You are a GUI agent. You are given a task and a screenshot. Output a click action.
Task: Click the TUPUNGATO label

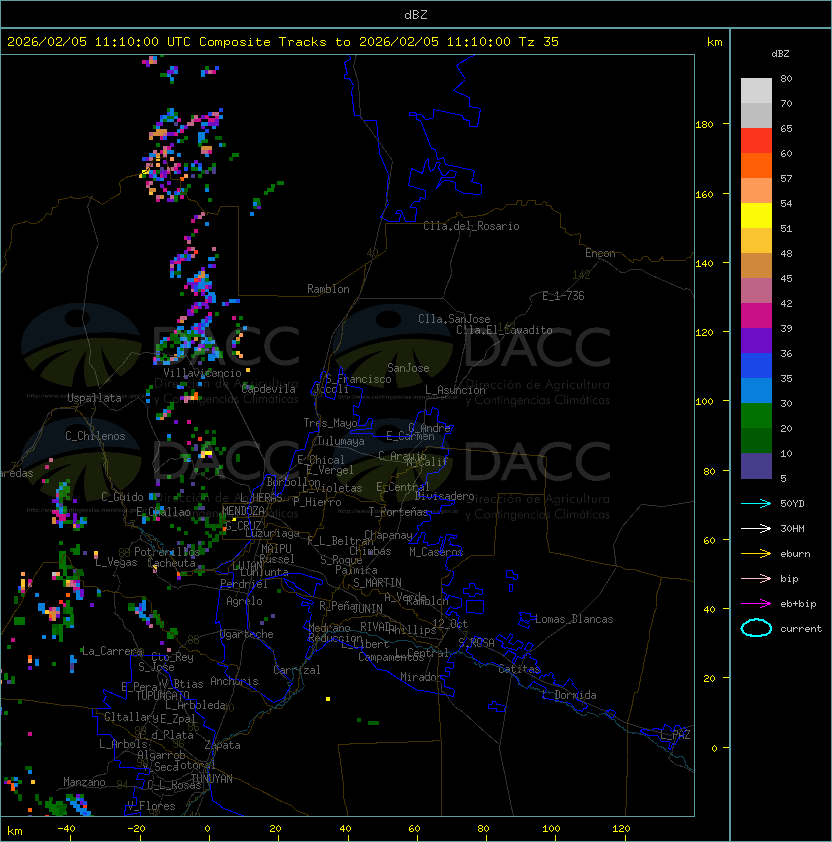point(162,695)
